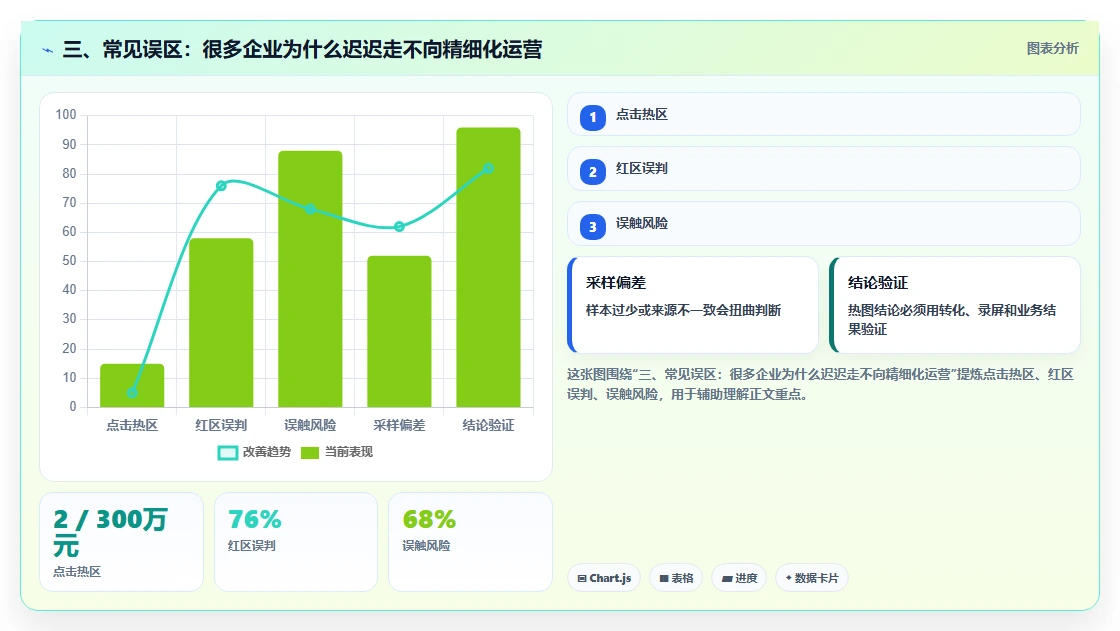
Task: Click y-axis value 100
Action: [66, 114]
